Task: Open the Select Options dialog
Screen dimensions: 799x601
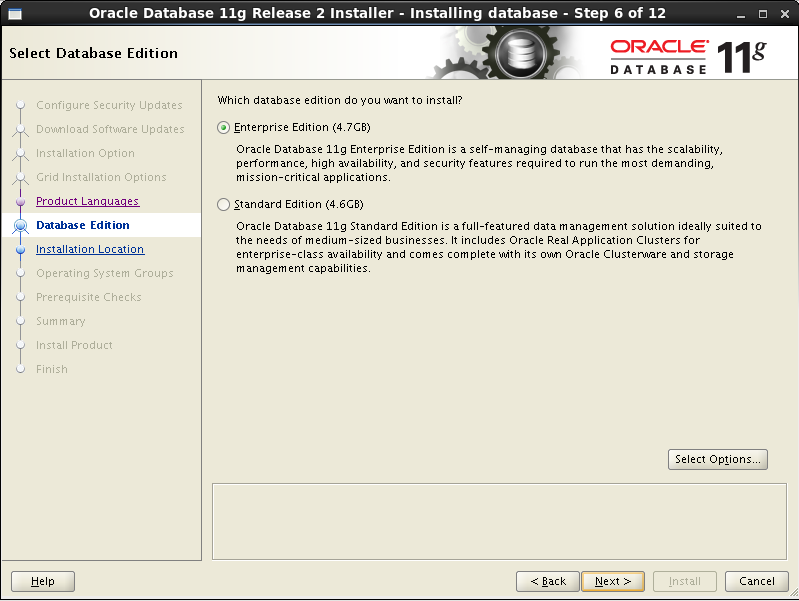Action: point(717,459)
